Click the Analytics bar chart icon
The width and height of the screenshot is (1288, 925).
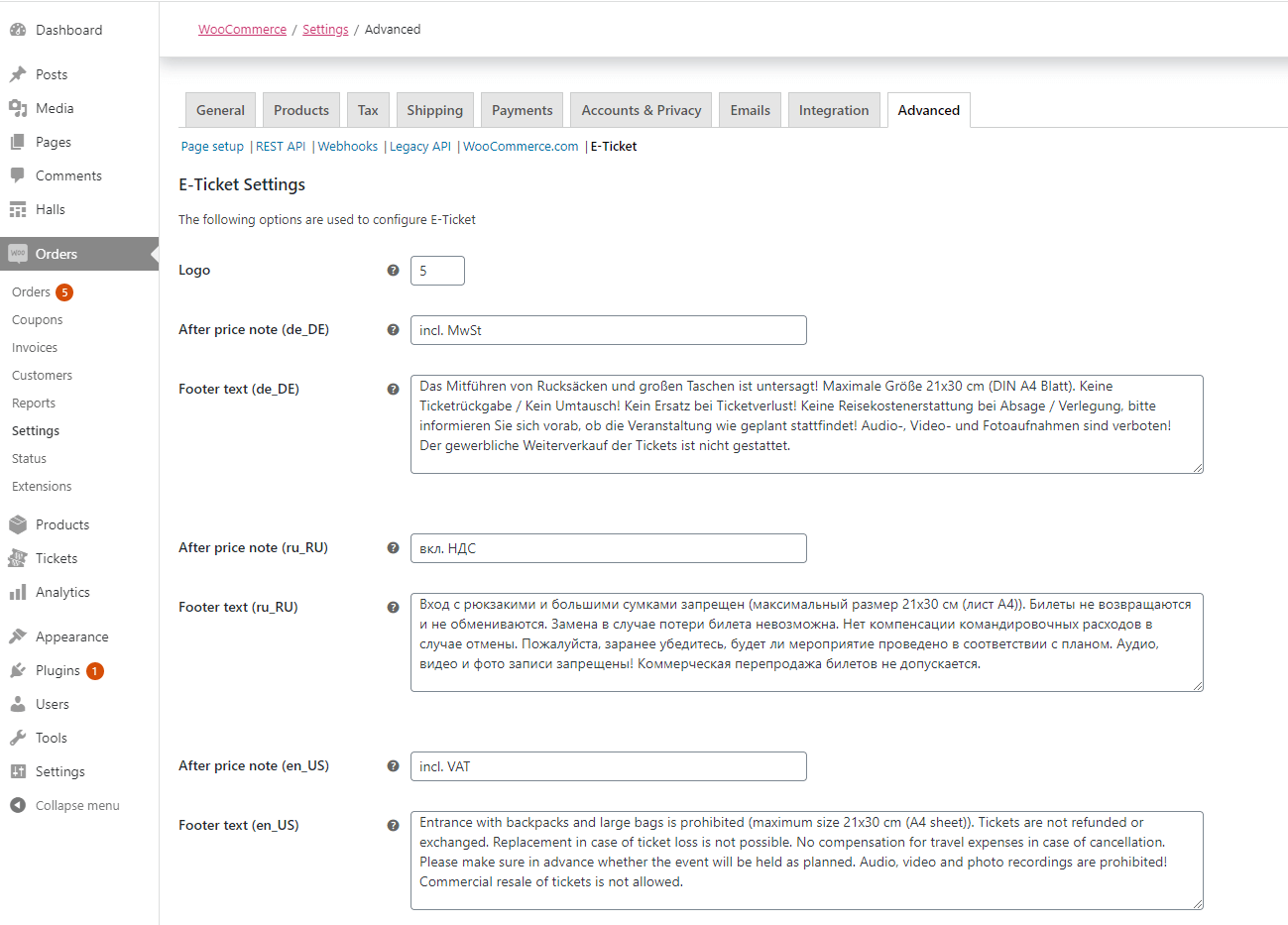(x=18, y=592)
